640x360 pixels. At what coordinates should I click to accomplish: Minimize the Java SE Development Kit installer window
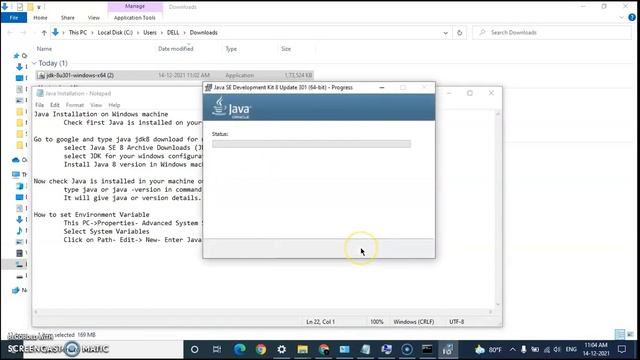pyautogui.click(x=382, y=87)
